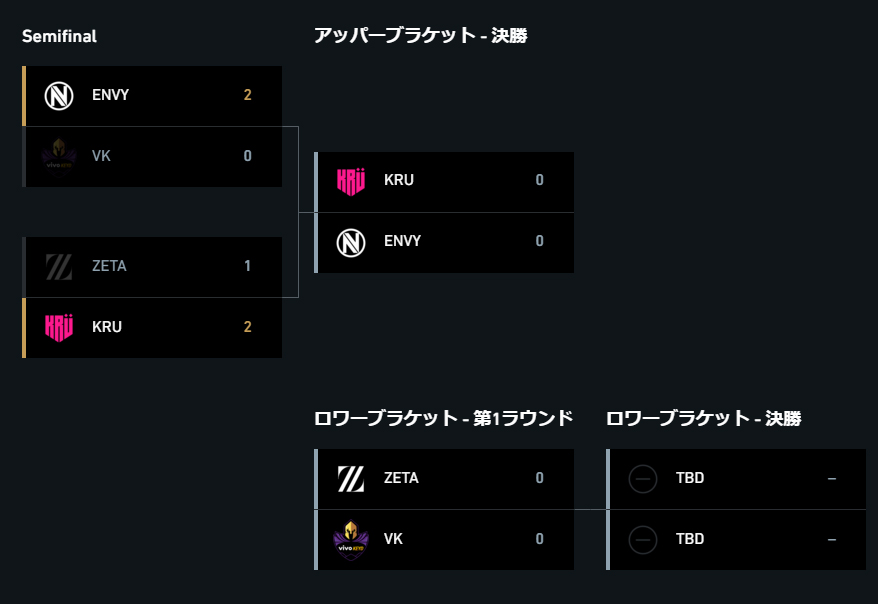
Task: Open the ENVY team name in Semifinal
Action: tap(110, 95)
